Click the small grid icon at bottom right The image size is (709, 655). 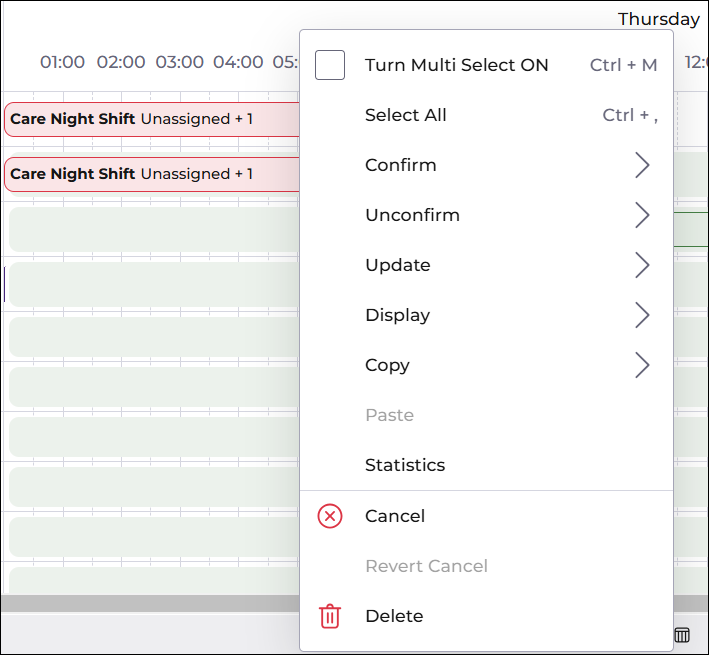682,635
